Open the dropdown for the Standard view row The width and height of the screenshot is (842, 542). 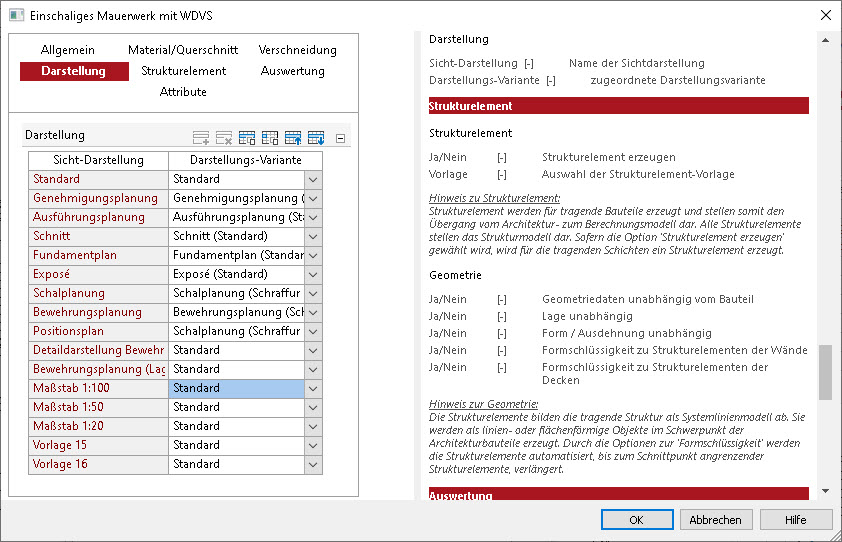(313, 179)
